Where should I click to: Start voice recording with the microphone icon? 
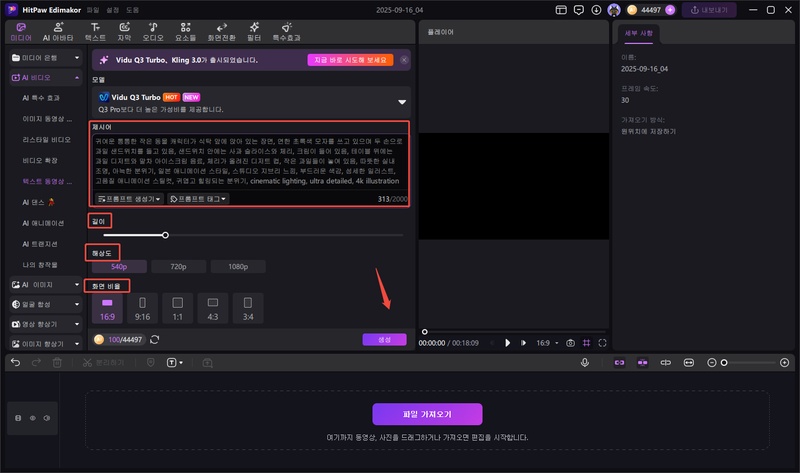coord(585,362)
